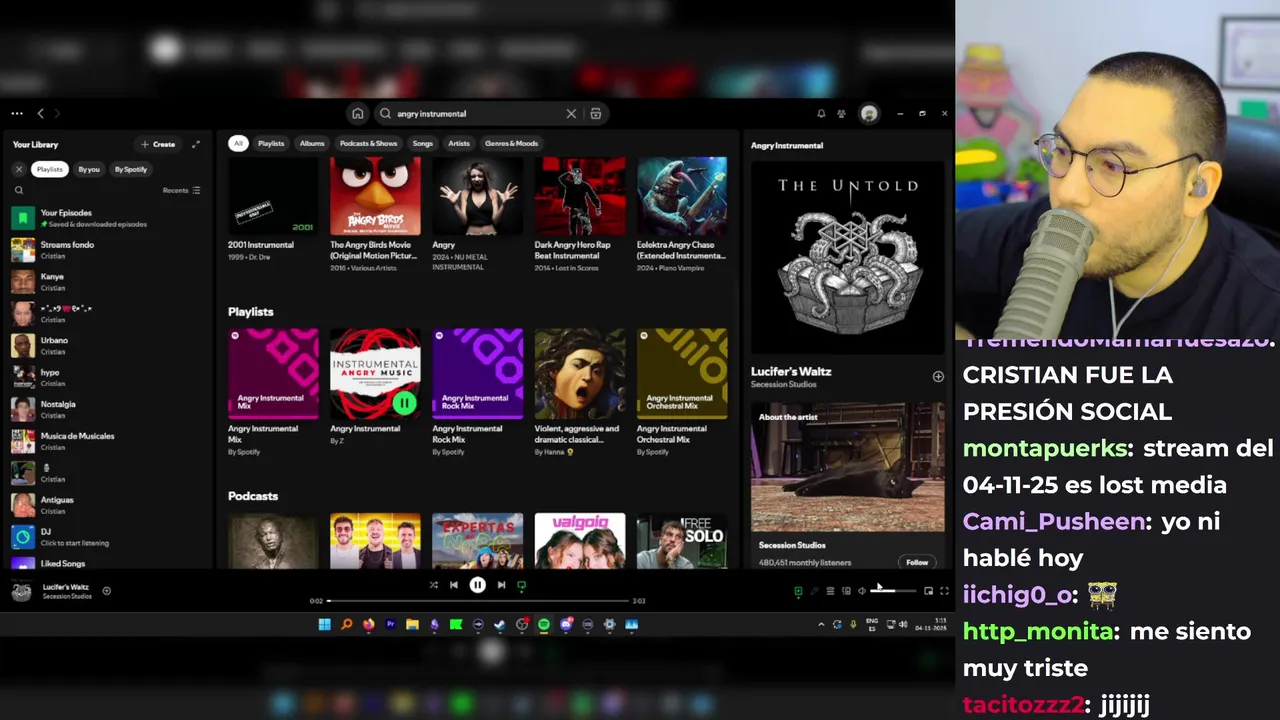
Task: Filter search results by Artists
Action: [459, 143]
